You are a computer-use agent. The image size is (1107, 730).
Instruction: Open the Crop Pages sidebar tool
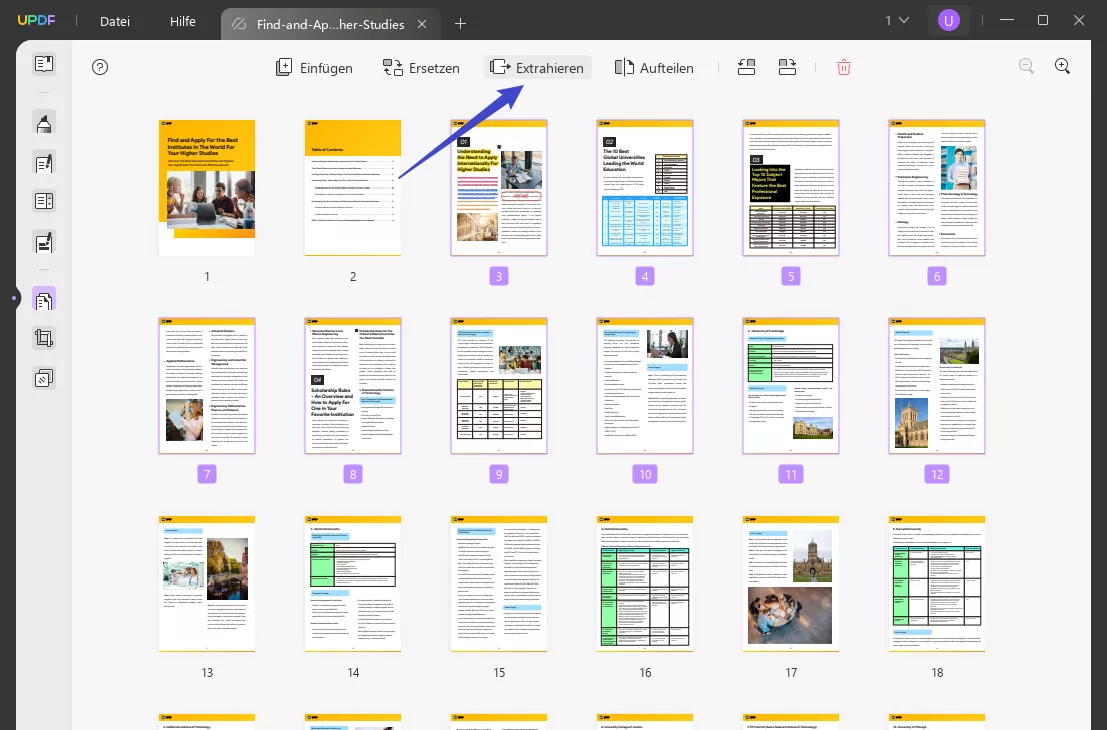click(x=44, y=338)
